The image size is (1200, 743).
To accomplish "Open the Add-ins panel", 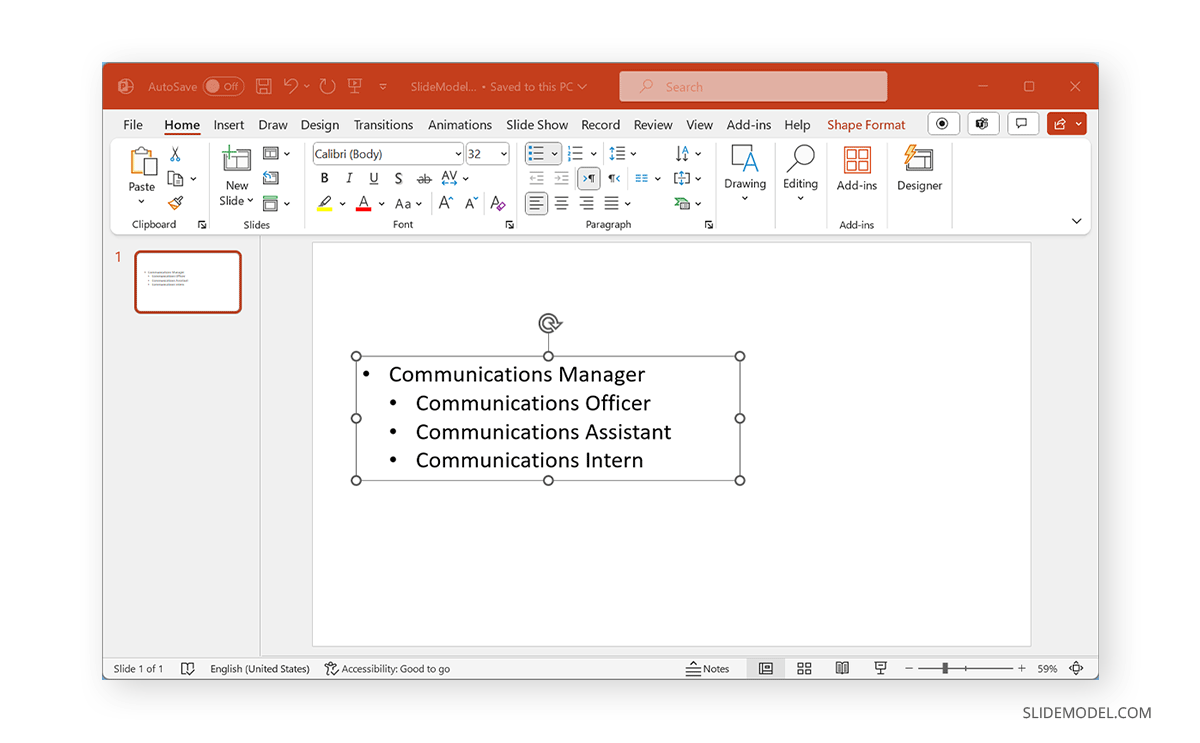I will tap(856, 172).
